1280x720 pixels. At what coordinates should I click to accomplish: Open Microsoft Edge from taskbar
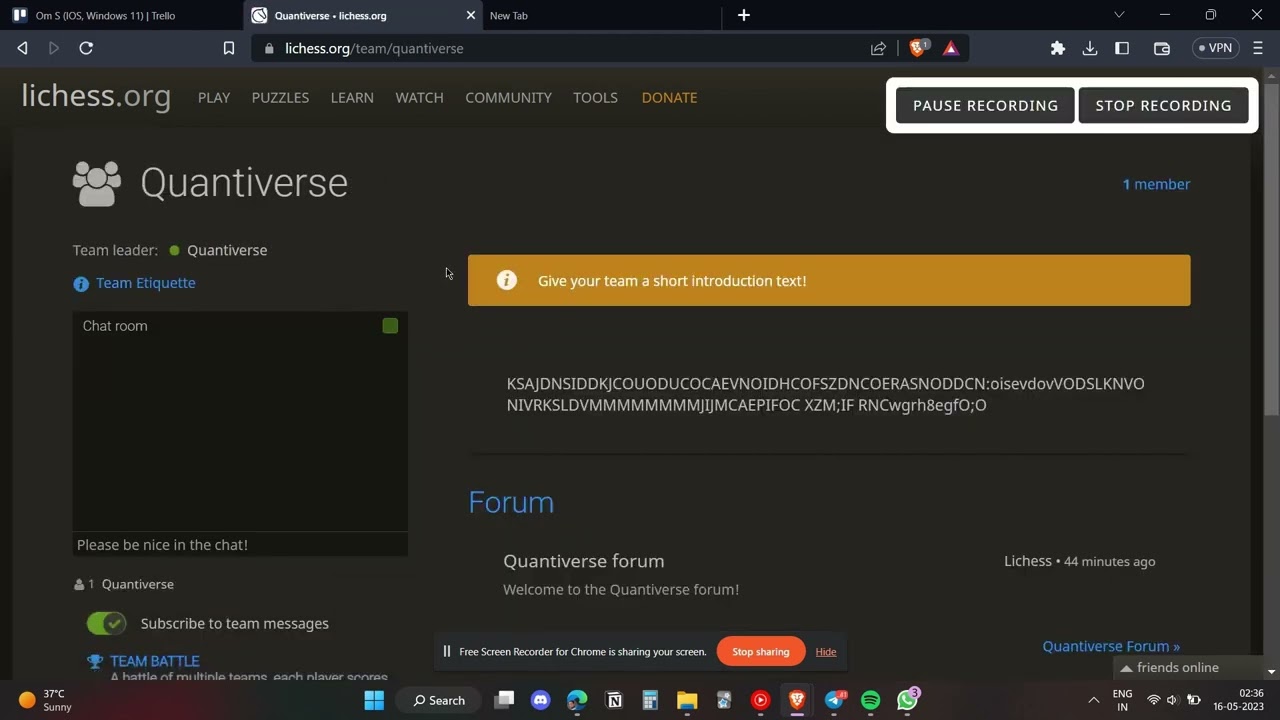[x=577, y=700]
